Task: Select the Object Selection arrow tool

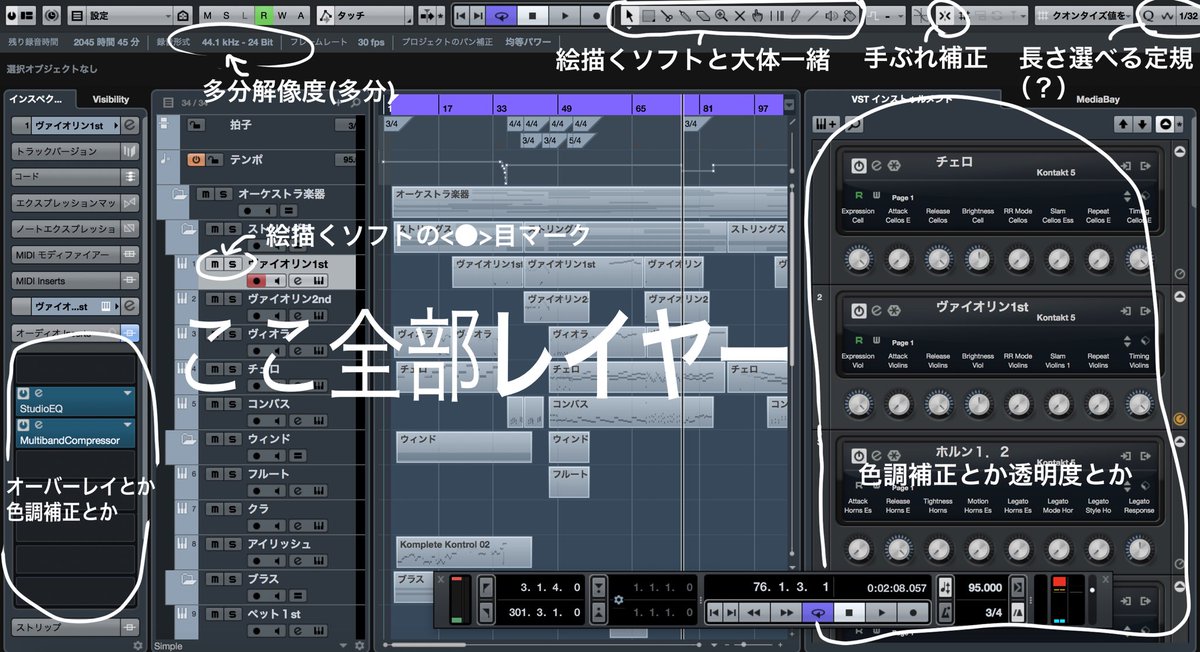Action: click(x=630, y=15)
